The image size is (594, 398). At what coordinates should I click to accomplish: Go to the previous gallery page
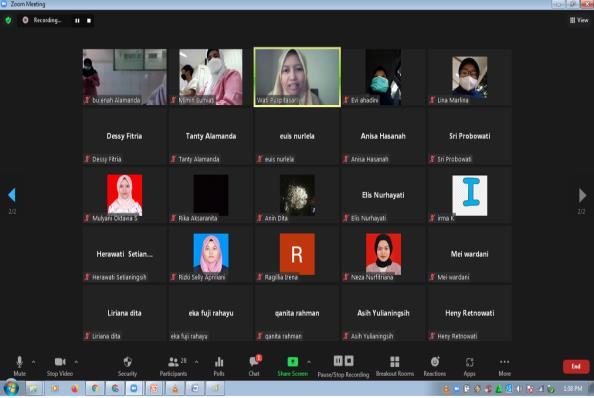pos(12,195)
